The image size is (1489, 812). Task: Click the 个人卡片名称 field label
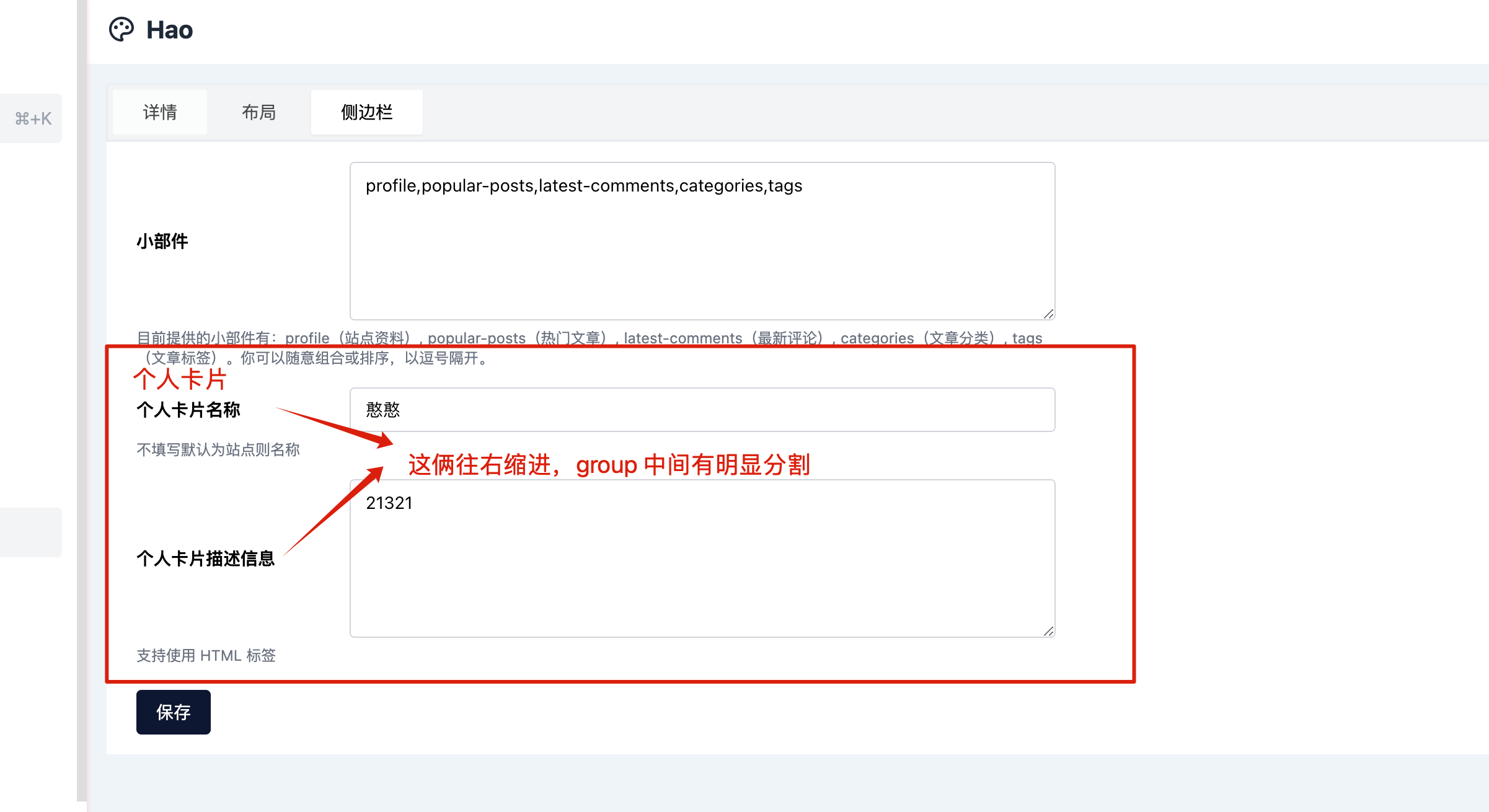(188, 410)
